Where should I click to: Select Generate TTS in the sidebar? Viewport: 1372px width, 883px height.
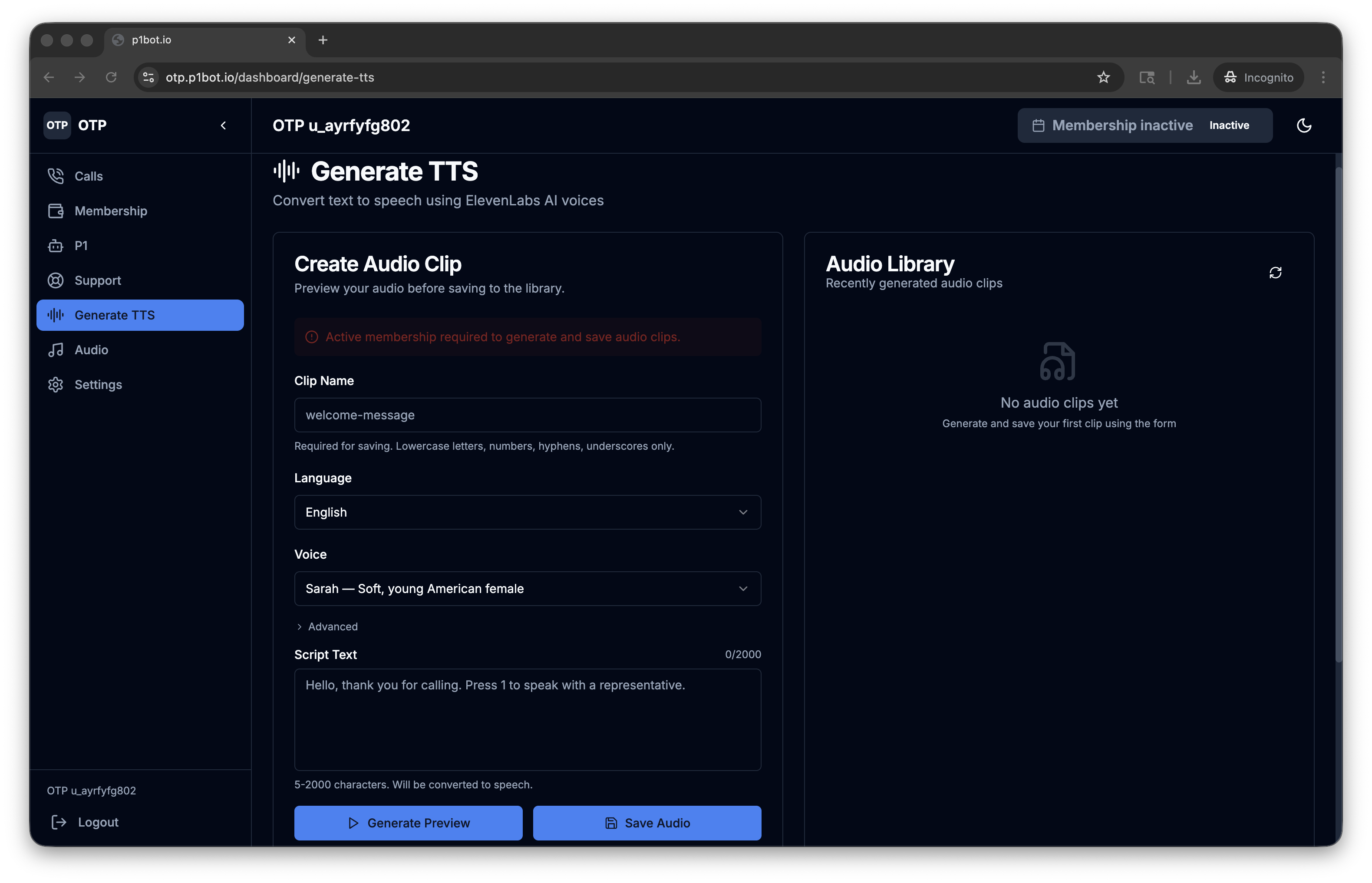tap(115, 315)
